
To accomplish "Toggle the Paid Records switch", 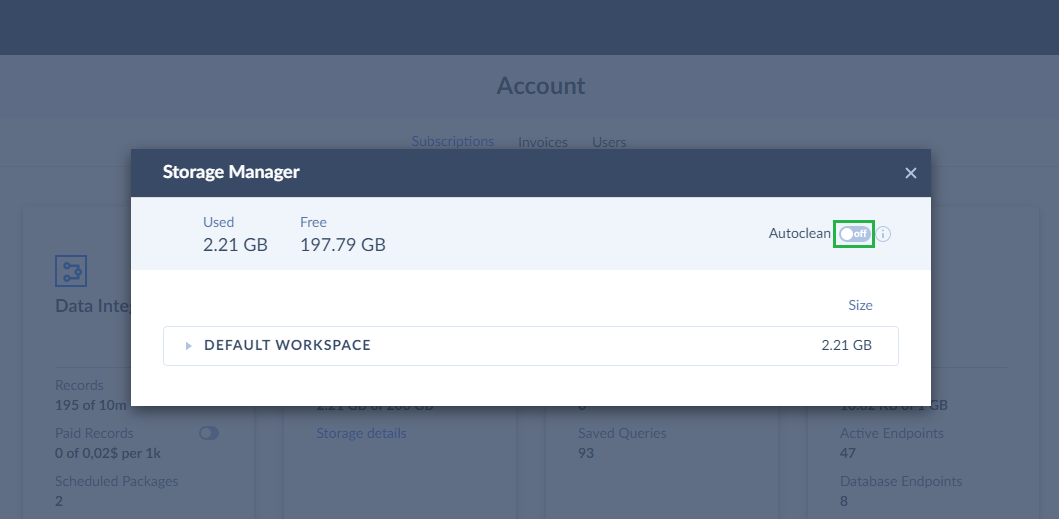I will point(209,433).
